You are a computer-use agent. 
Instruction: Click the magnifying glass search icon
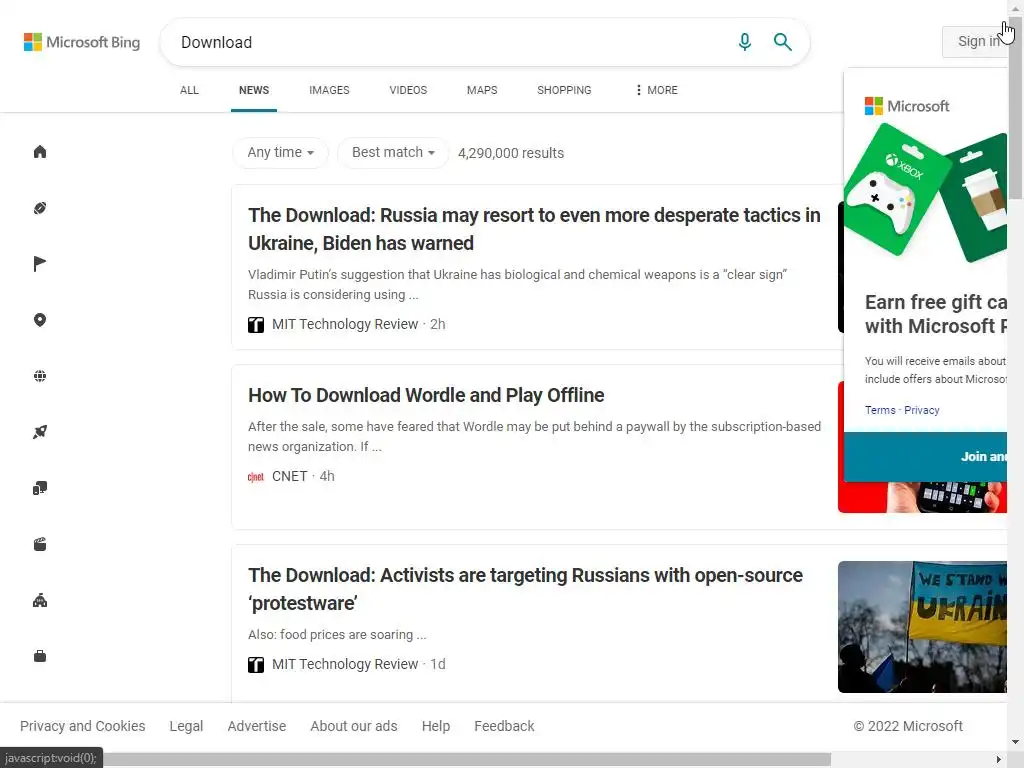[782, 42]
